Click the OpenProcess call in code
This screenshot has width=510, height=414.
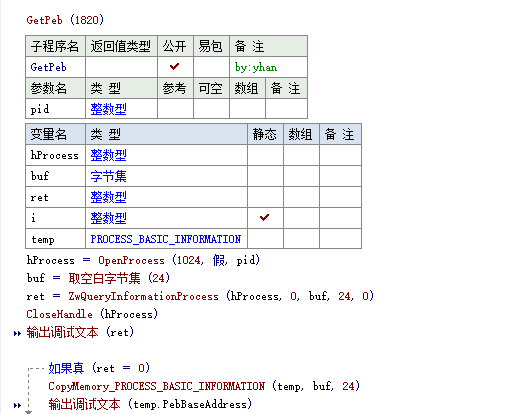click(x=131, y=260)
